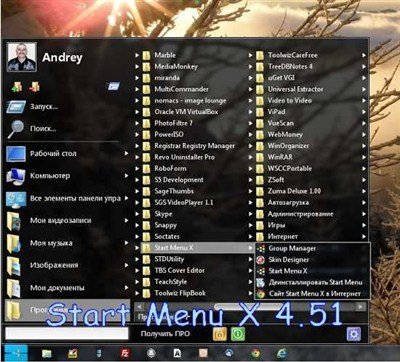Open Google Chrome from the taskbar
This screenshot has width=400, height=362.
(x=256, y=353)
